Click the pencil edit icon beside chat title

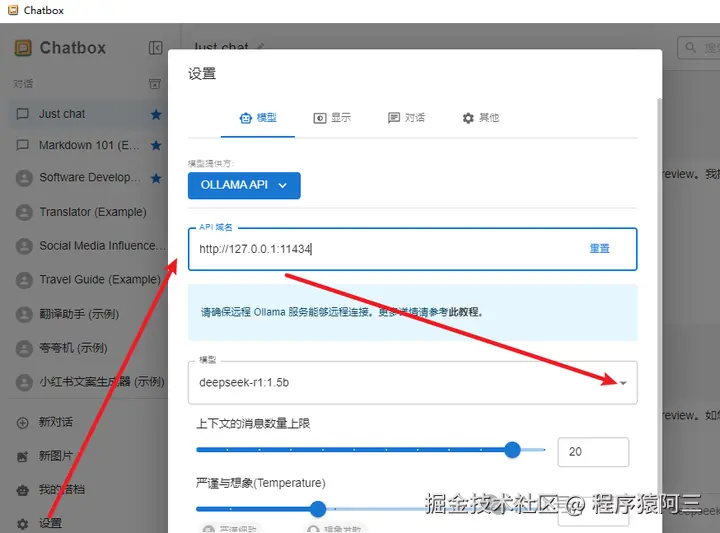click(260, 47)
